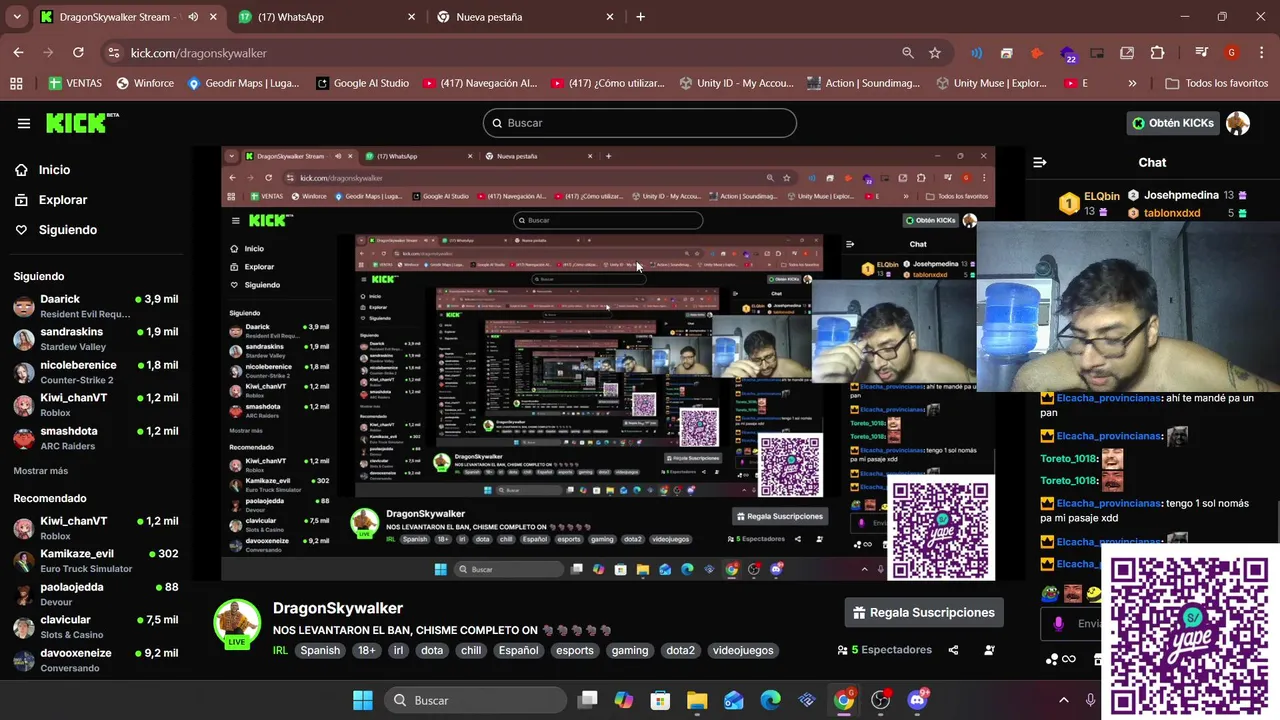Screen dimensions: 1280x720
Task: Open Kamikaze_evil in the Recomendado list
Action: pyautogui.click(x=95, y=561)
